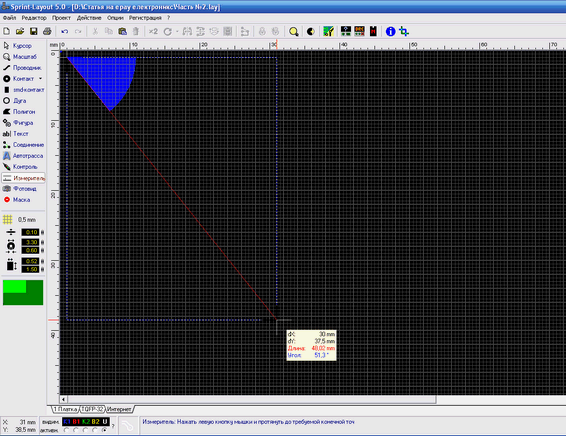Activate the Автотрасса autoroute tool

click(23, 156)
